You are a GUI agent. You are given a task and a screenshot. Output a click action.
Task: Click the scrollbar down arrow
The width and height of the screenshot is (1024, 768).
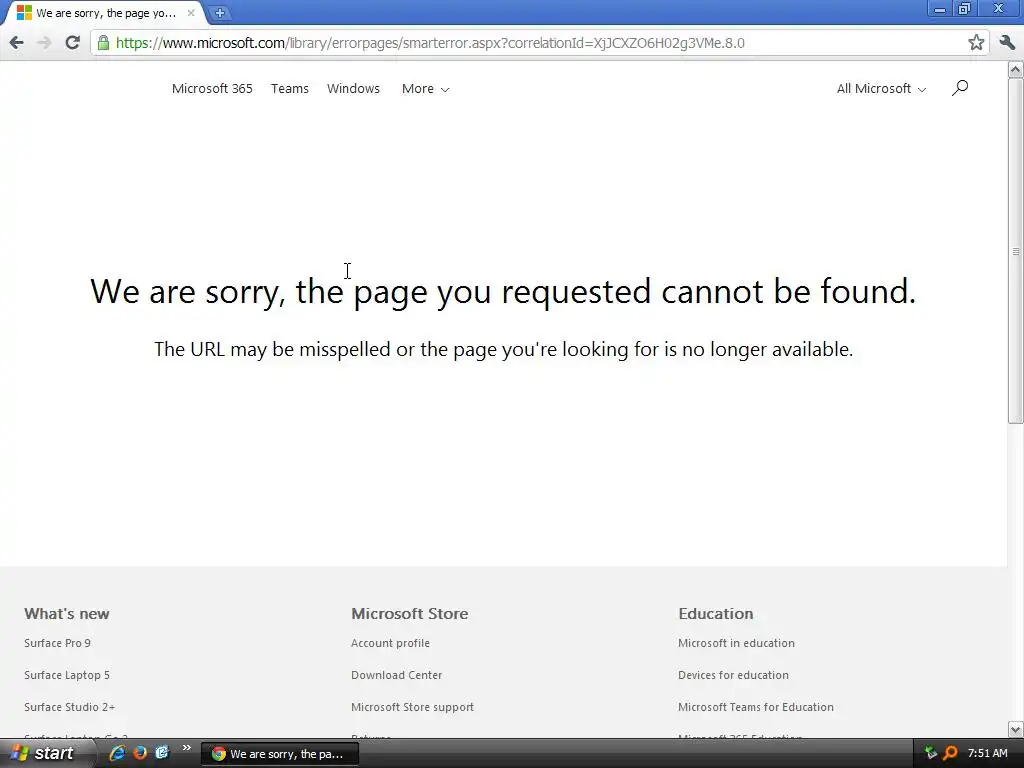pos(1016,729)
